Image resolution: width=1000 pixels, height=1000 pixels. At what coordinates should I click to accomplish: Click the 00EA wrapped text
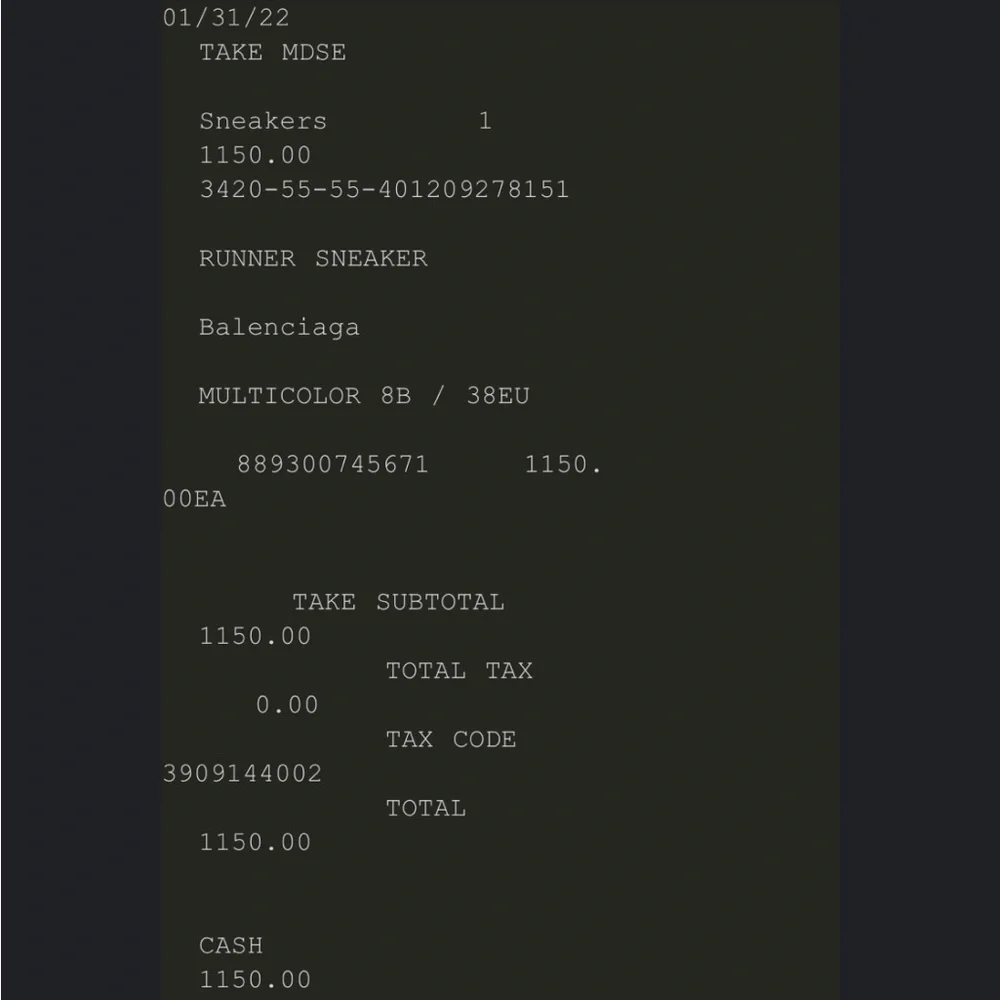[x=195, y=499]
